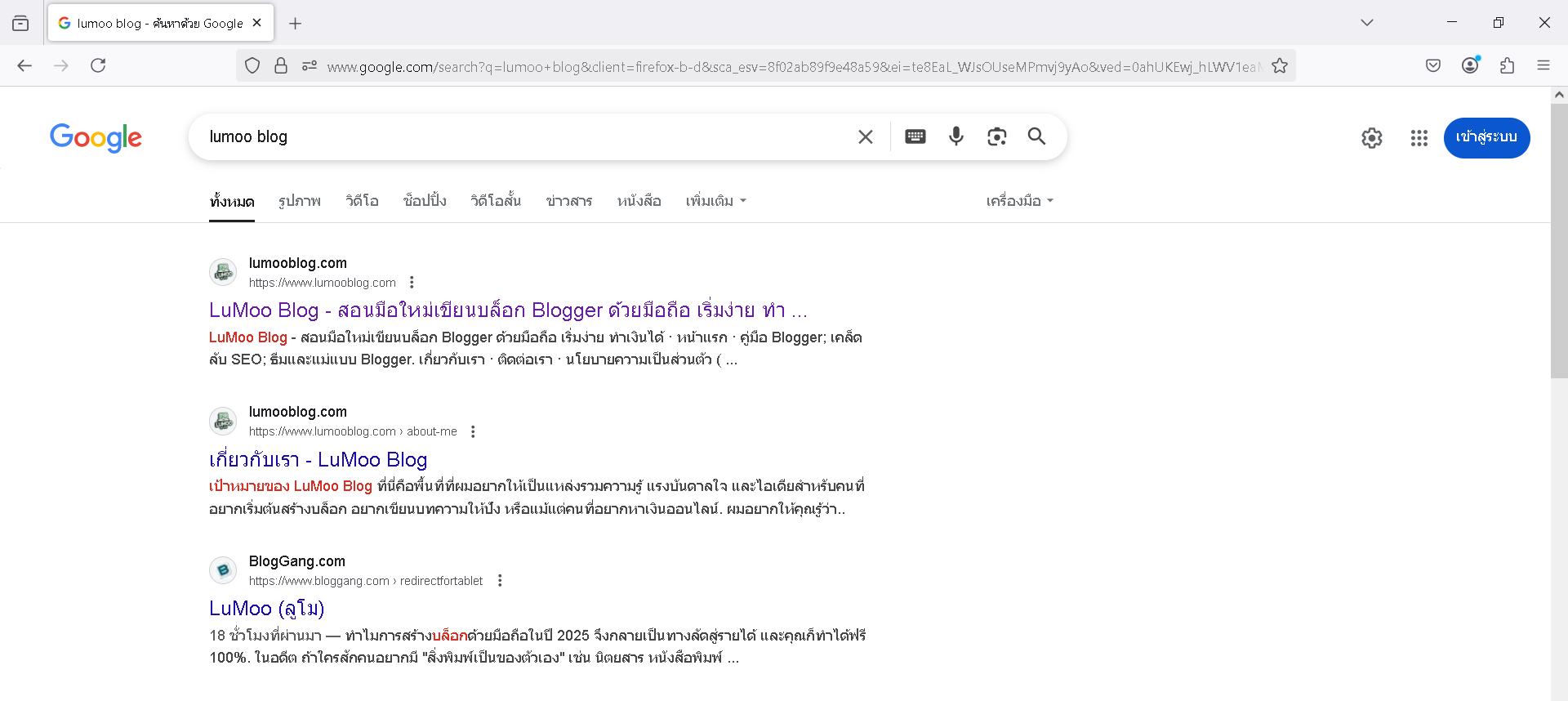This screenshot has width=1568, height=701.
Task: Expand the เพิ่มเติม dropdown
Action: (x=716, y=201)
